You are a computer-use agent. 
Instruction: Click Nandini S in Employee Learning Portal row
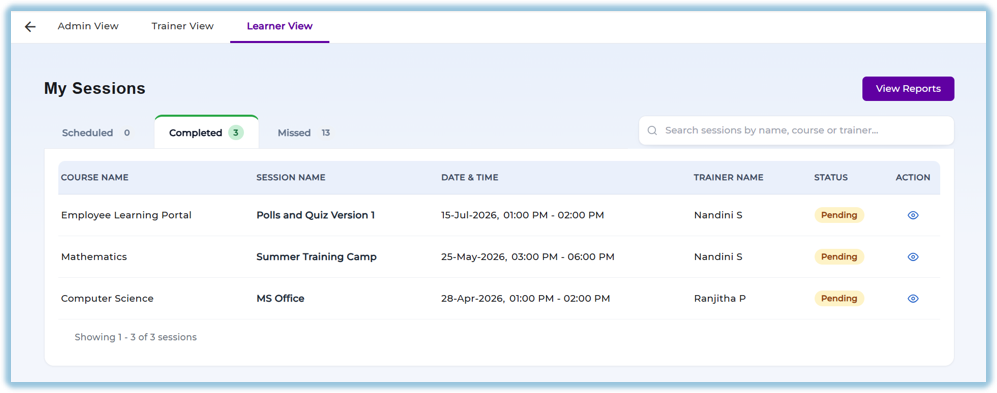718,215
